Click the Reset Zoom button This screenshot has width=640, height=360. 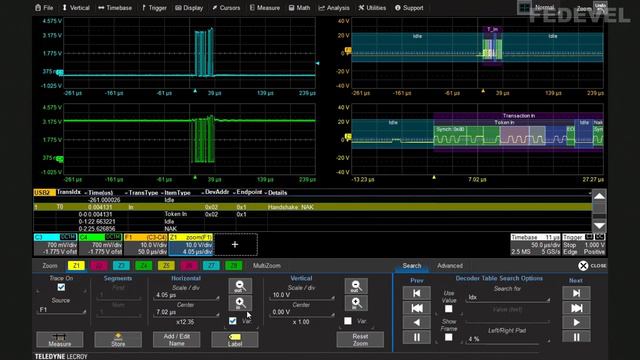pos(360,340)
